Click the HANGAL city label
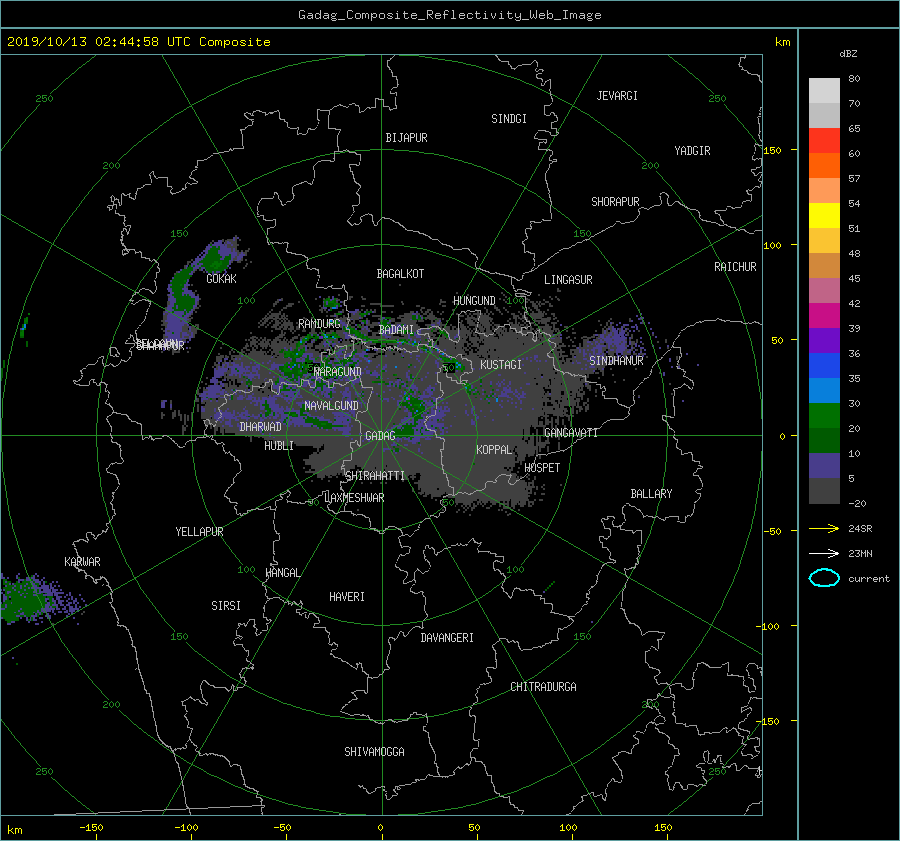This screenshot has height=841, width=900. point(282,572)
